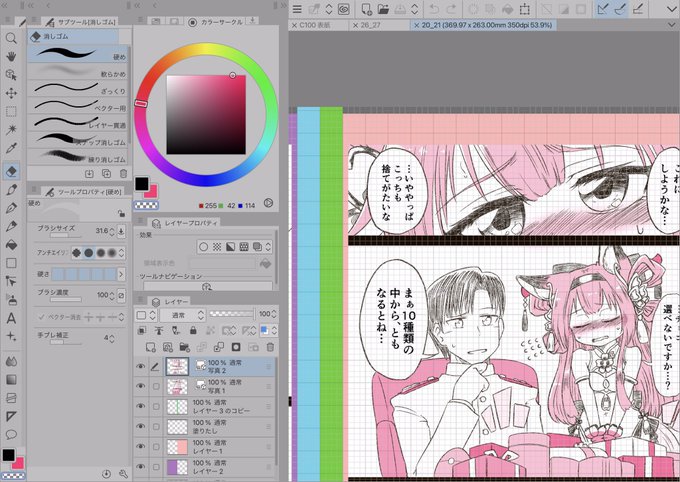
Task: Select the Gradient tool
Action: pos(11,380)
